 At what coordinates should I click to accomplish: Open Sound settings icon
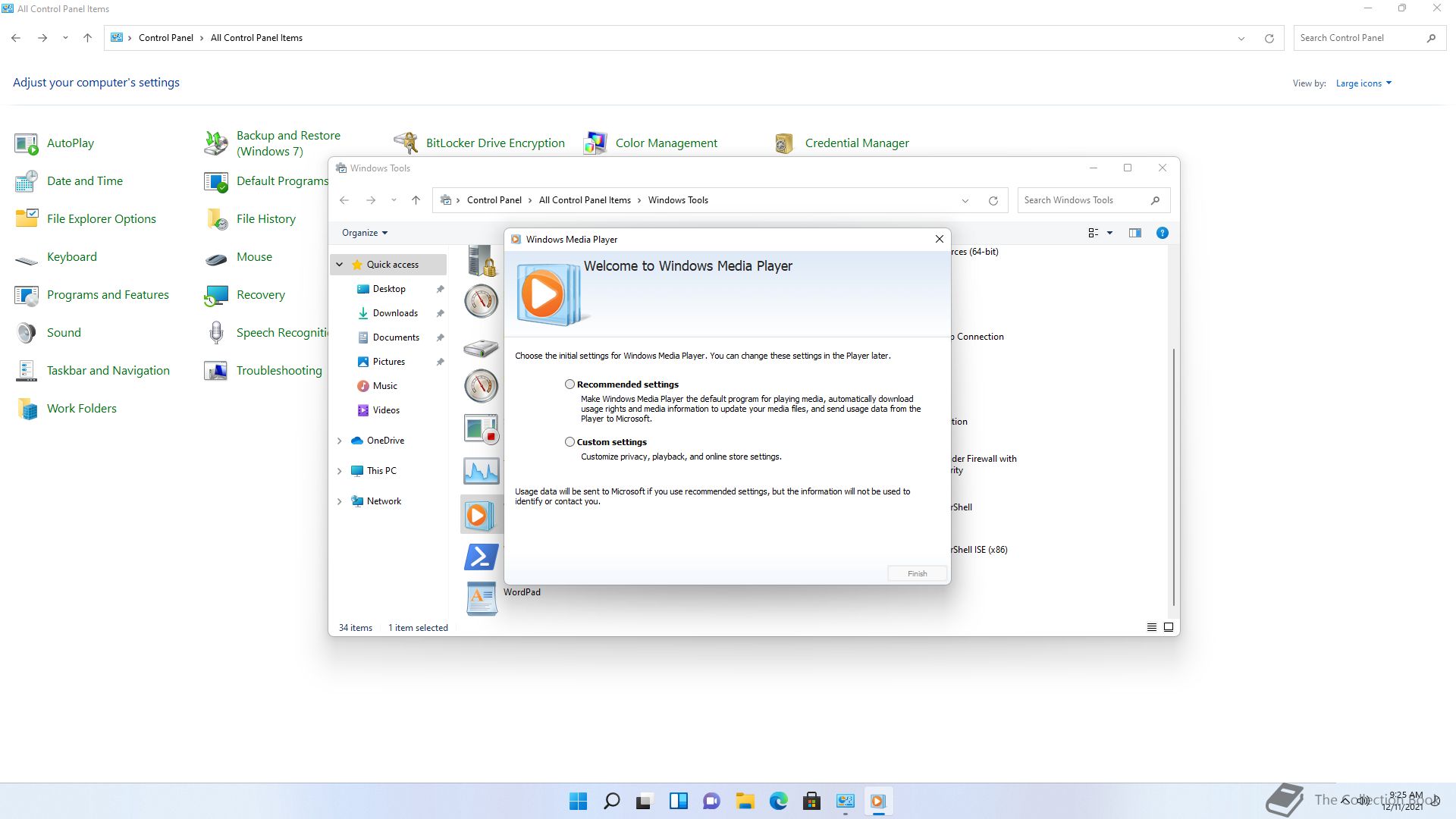pos(27,333)
